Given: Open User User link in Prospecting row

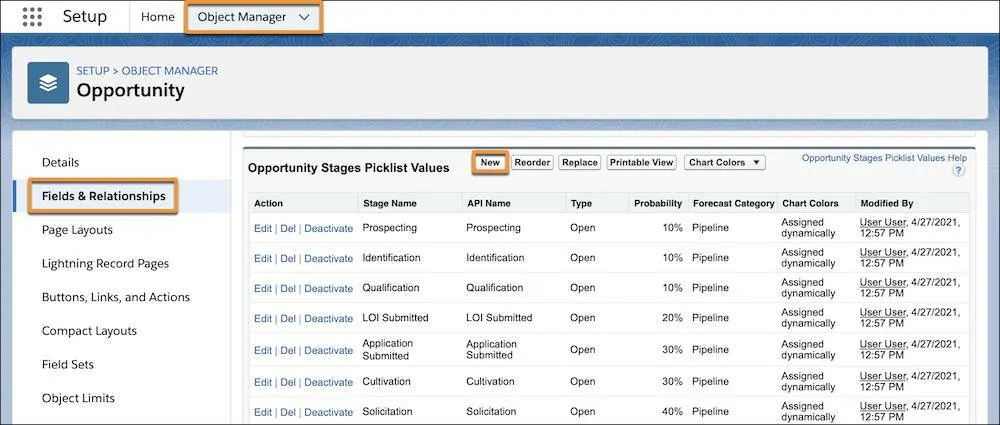Looking at the screenshot, I should (x=883, y=222).
